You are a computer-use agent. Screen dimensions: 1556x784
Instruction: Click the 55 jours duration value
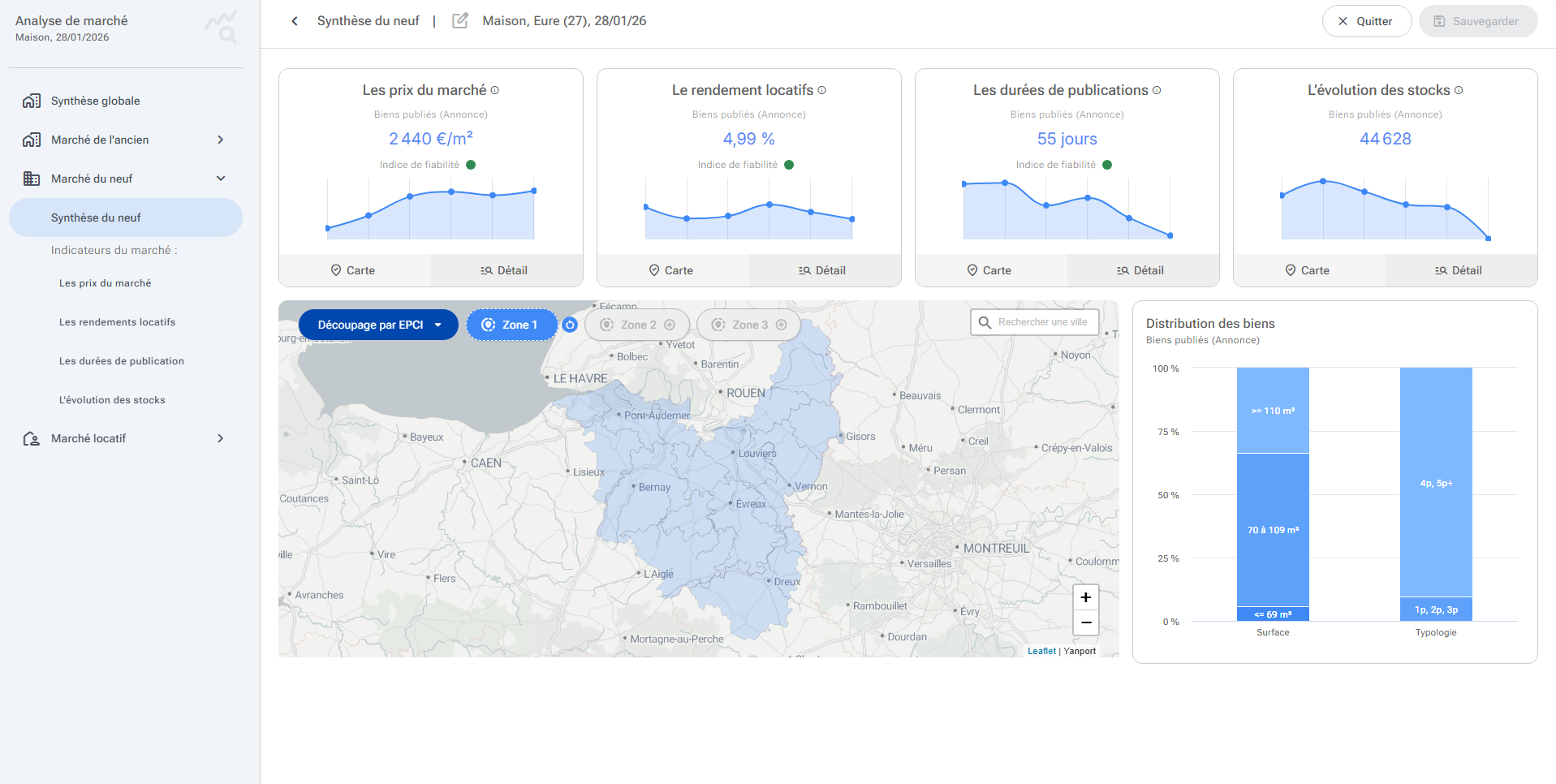[x=1067, y=139]
